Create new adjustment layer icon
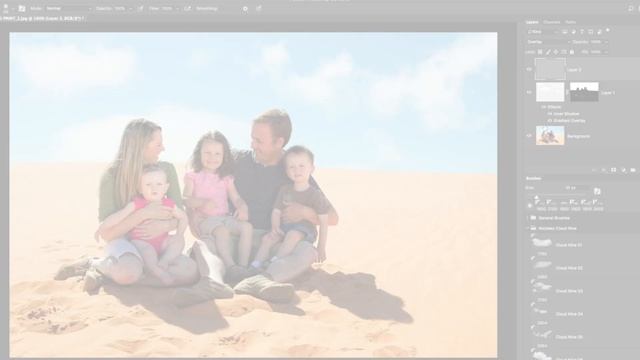Image resolution: width=640 pixels, height=360 pixels. tap(624, 170)
